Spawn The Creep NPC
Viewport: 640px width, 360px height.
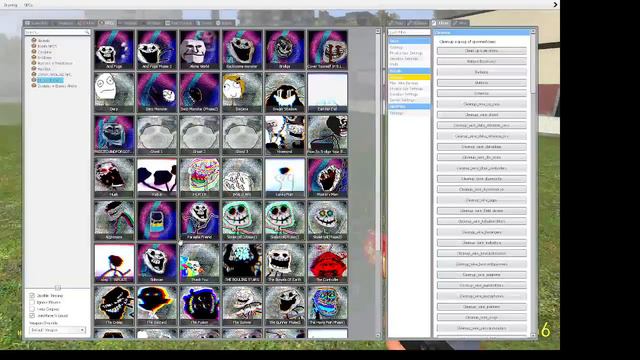click(114, 306)
